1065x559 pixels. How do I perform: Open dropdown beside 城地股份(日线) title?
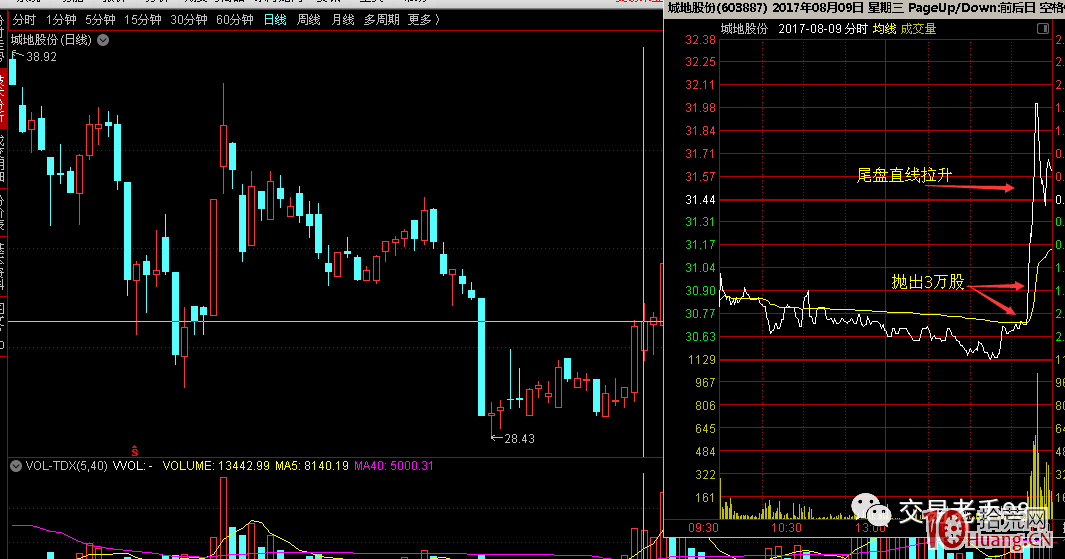(x=103, y=40)
